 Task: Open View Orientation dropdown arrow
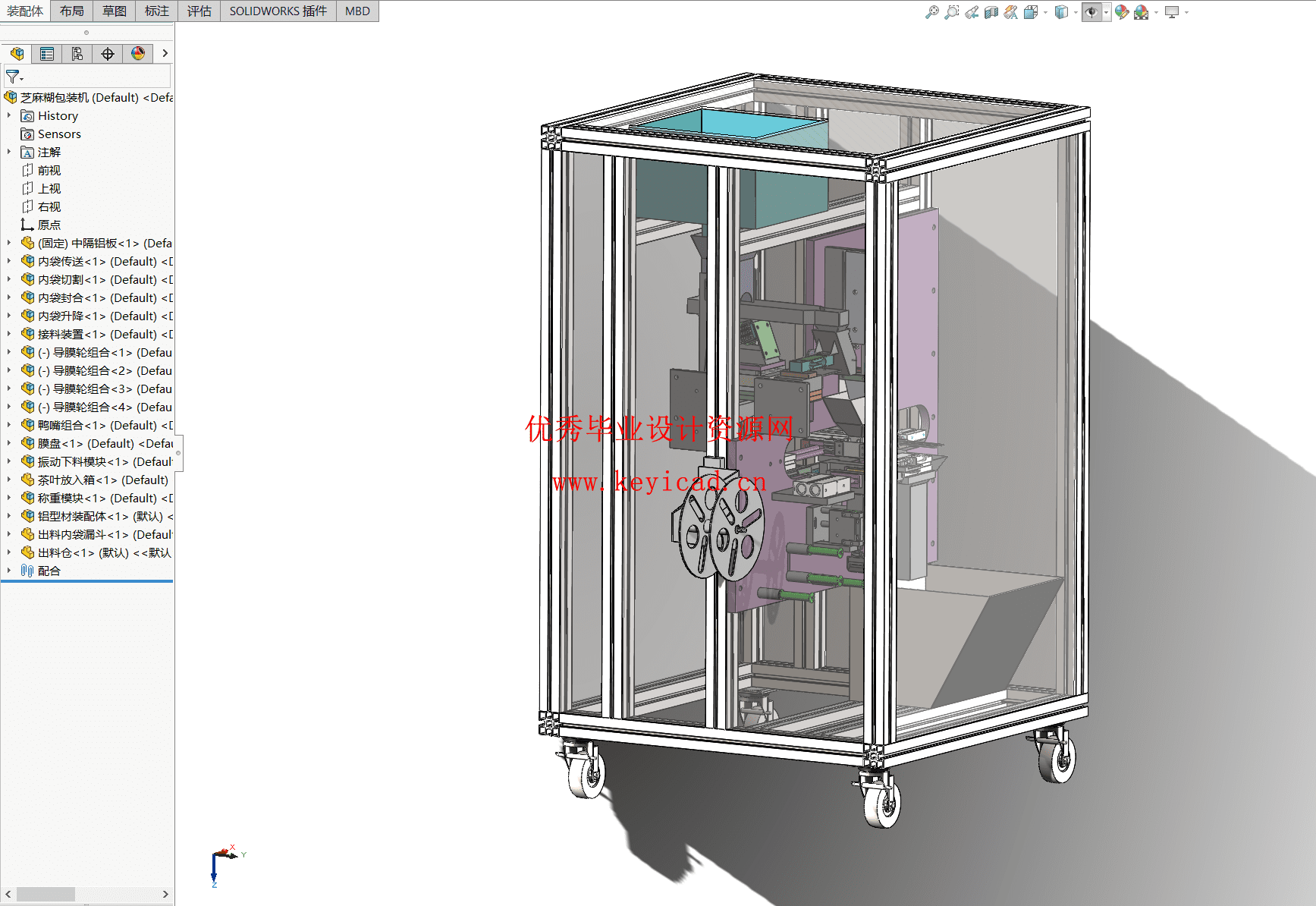coord(1045,12)
